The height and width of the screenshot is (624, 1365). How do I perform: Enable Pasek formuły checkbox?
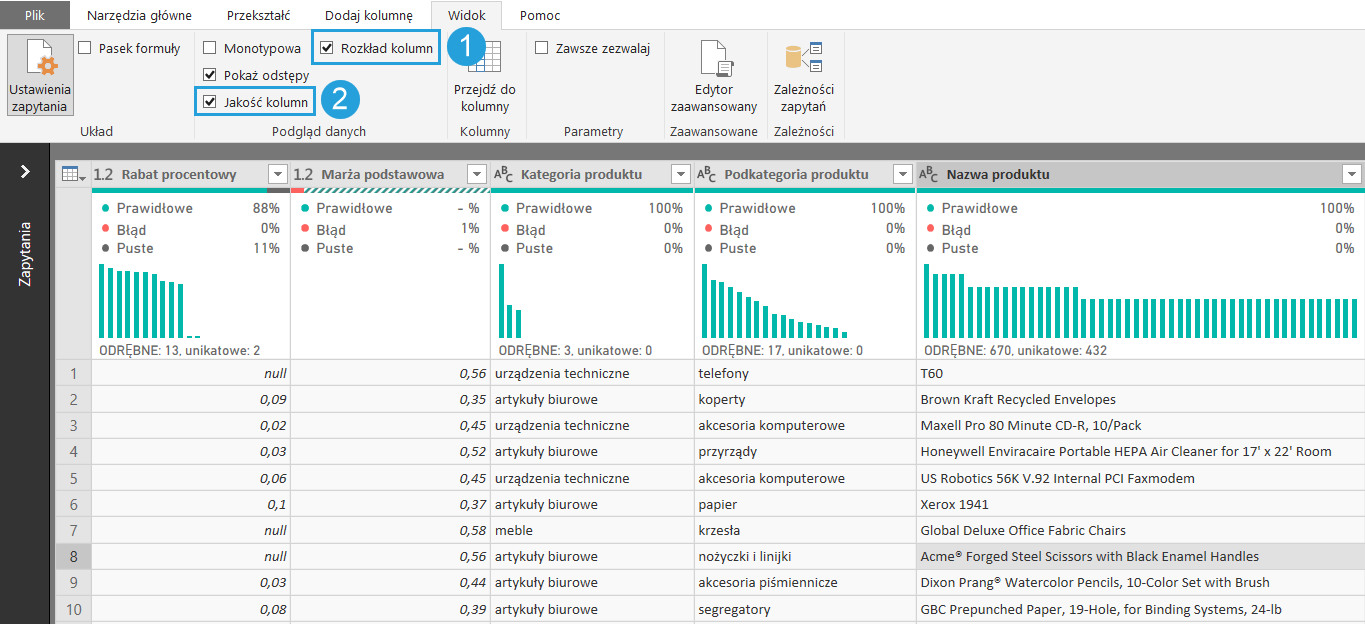click(85, 48)
